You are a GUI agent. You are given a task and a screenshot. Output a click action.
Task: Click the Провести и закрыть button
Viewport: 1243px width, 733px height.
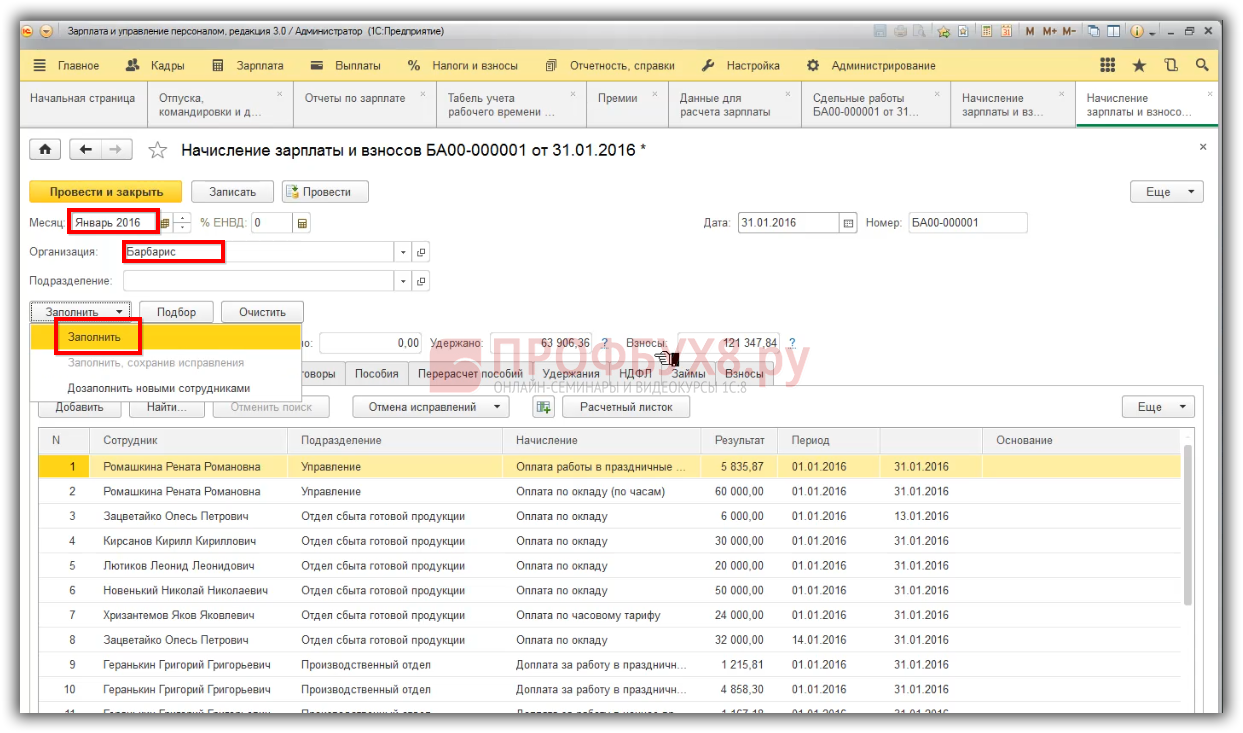[x=105, y=192]
